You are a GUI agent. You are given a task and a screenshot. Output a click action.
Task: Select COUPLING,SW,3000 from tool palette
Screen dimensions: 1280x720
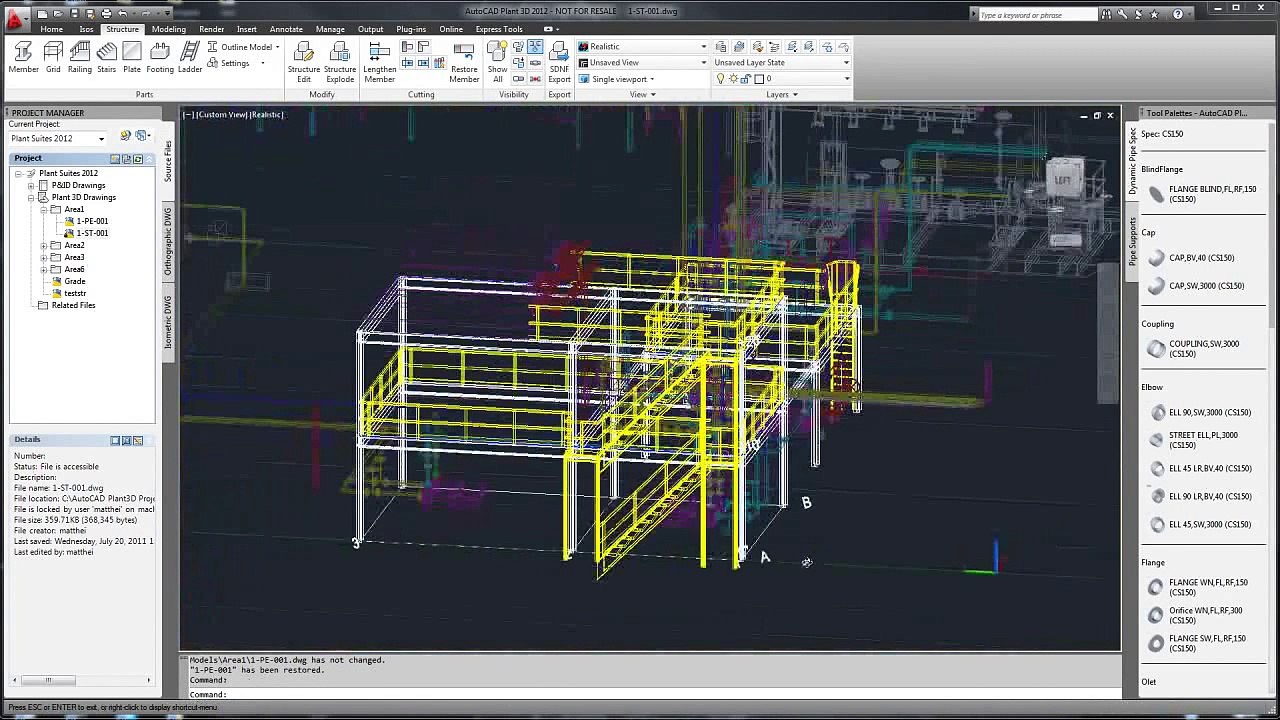click(x=1195, y=349)
